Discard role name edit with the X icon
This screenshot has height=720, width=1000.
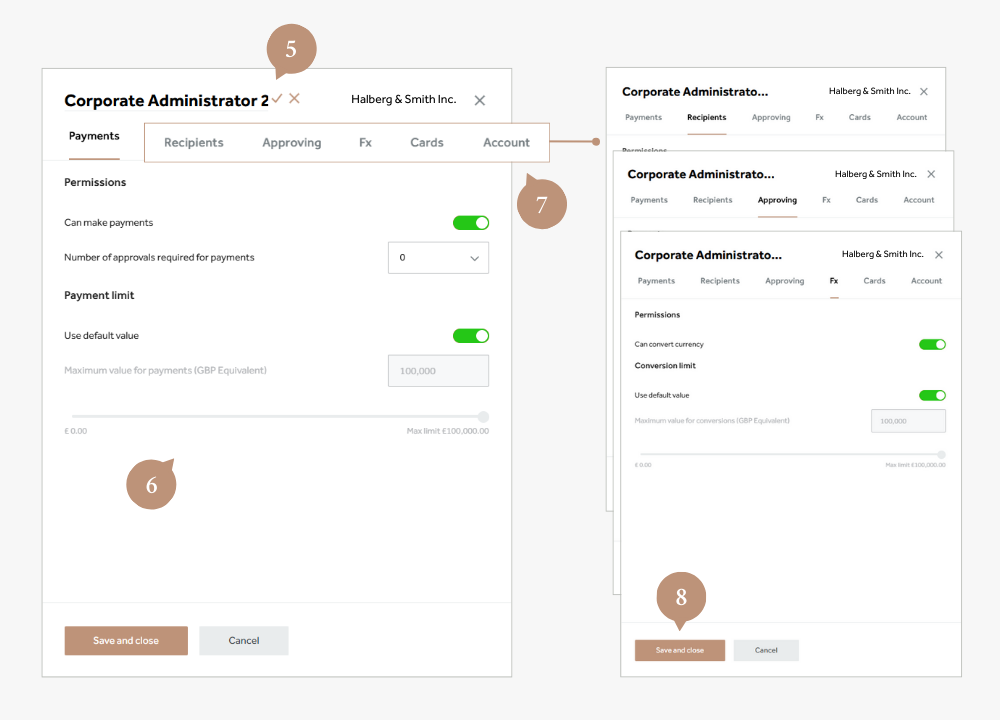[x=294, y=98]
